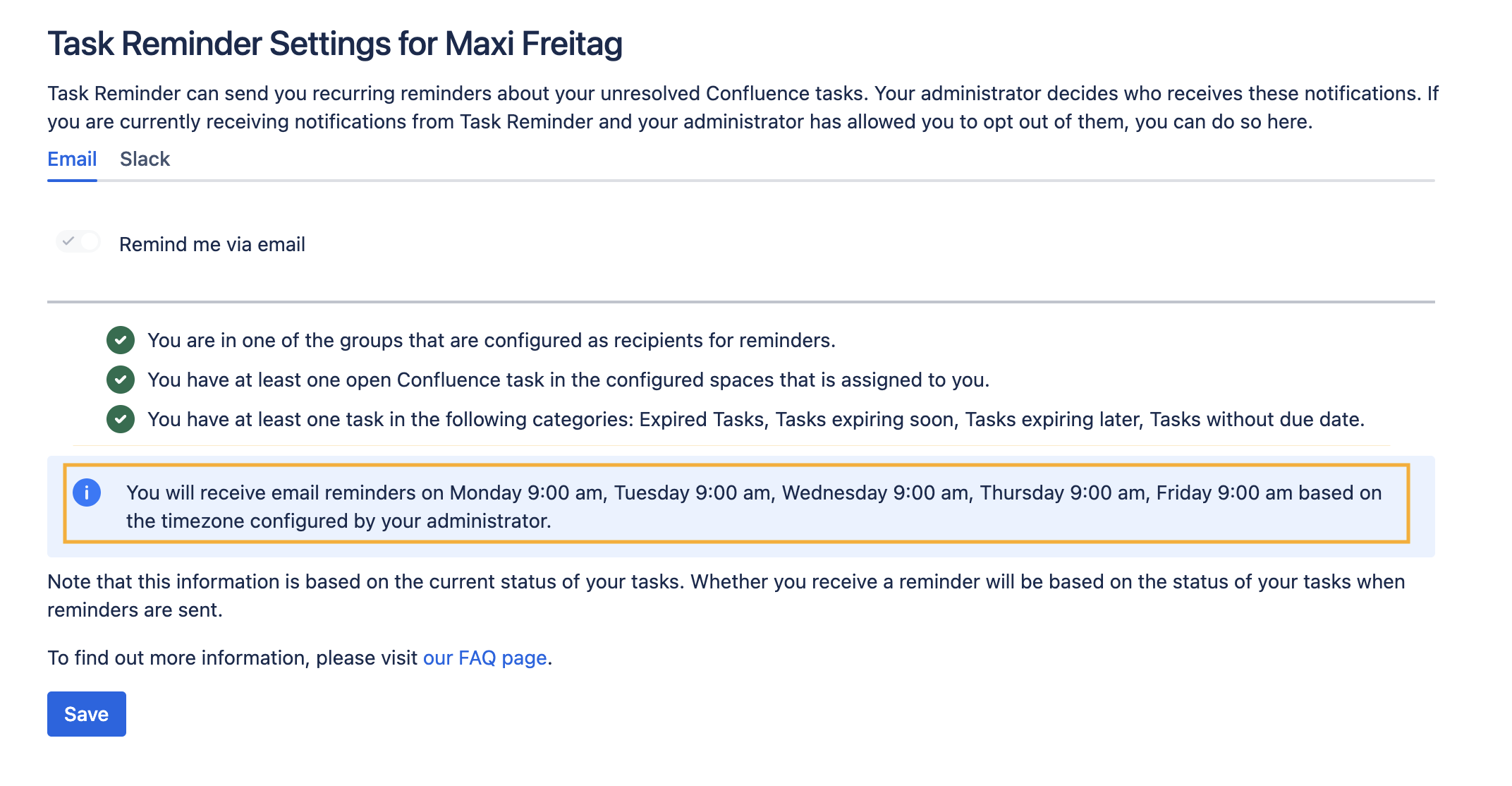This screenshot has height=786, width=1512.
Task: Click the Monday 9:00 am schedule text
Action: click(x=525, y=493)
